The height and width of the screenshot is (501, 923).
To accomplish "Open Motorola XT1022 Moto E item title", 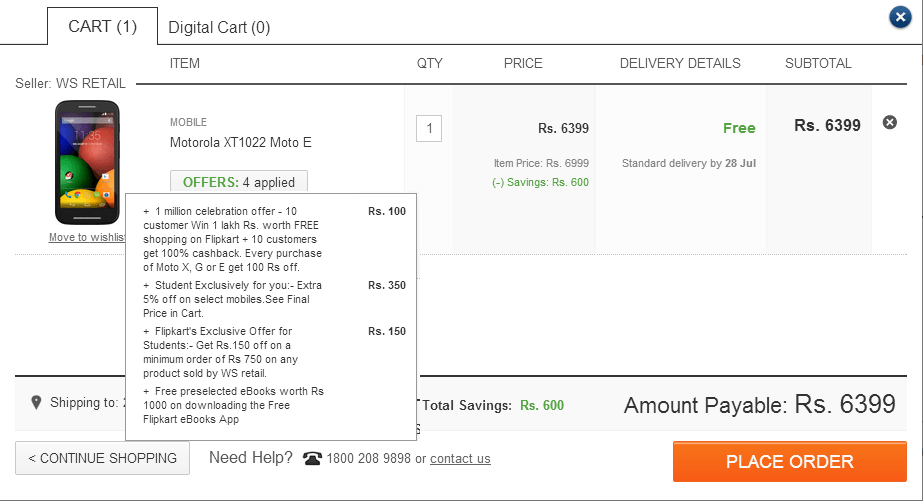I will point(241,142).
